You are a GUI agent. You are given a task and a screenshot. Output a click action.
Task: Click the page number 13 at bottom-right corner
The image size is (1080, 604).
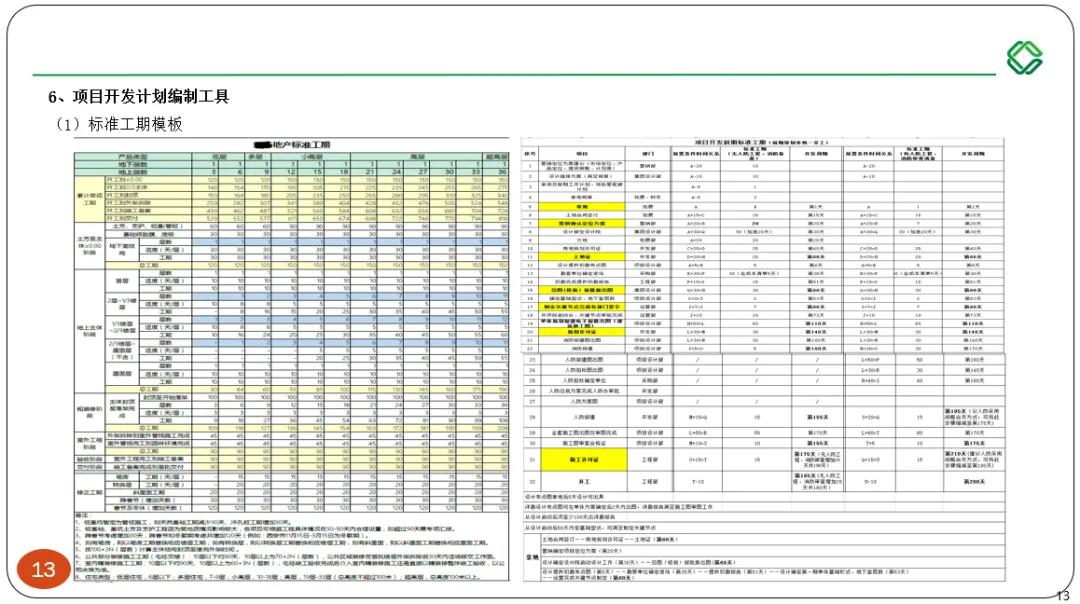(1063, 596)
